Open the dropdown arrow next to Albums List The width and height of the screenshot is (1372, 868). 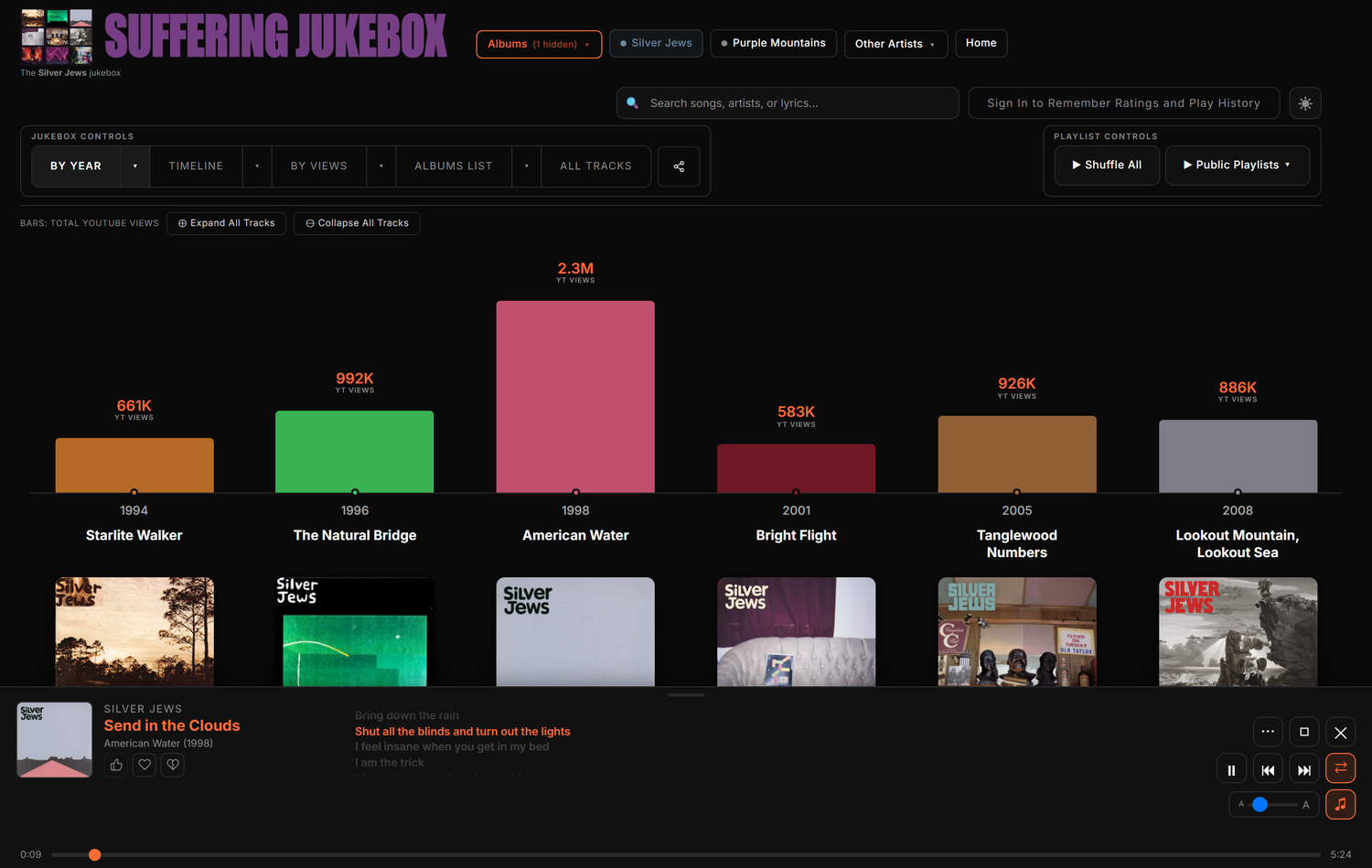click(x=527, y=166)
